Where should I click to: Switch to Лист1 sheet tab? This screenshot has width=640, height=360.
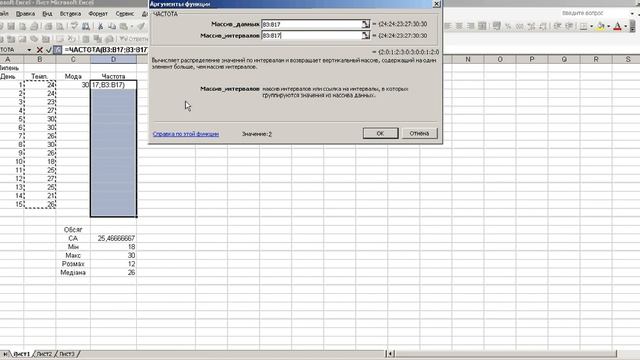click(x=22, y=354)
